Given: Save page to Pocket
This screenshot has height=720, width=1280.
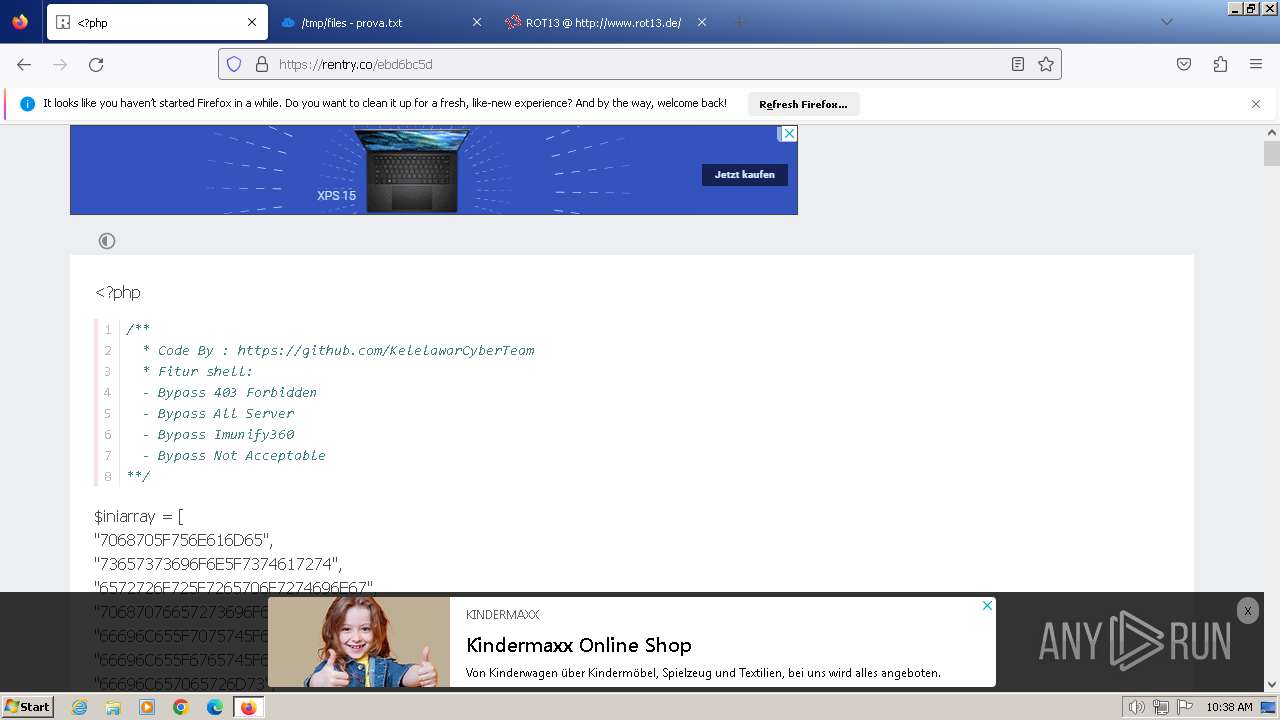Looking at the screenshot, I should (x=1184, y=64).
